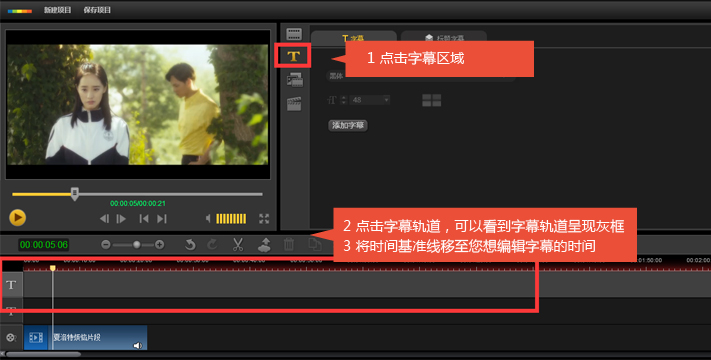Image resolution: width=711 pixels, height=360 pixels.
Task: Step back one frame
Action: [104, 219]
